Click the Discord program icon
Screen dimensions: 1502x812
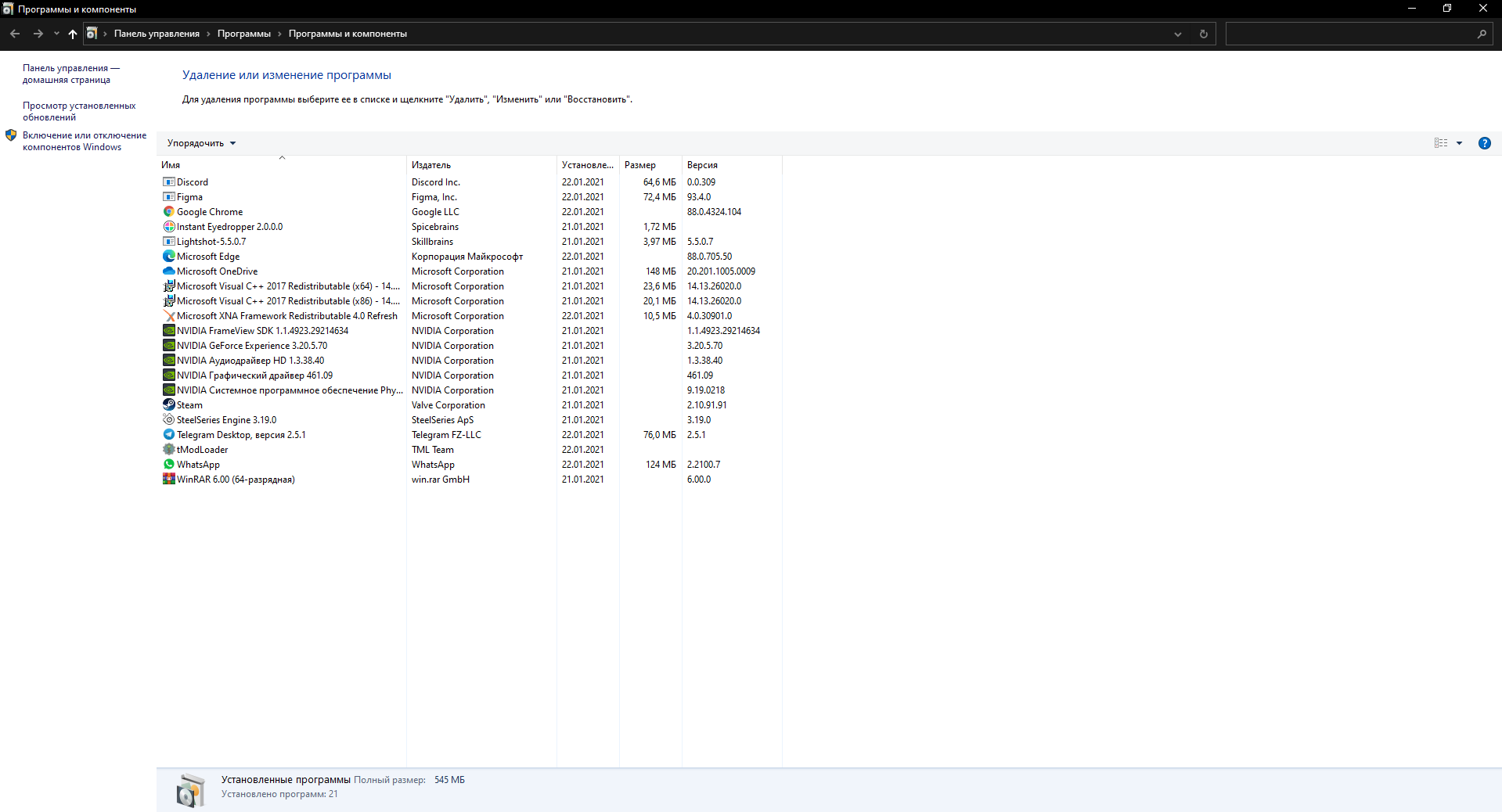point(168,182)
